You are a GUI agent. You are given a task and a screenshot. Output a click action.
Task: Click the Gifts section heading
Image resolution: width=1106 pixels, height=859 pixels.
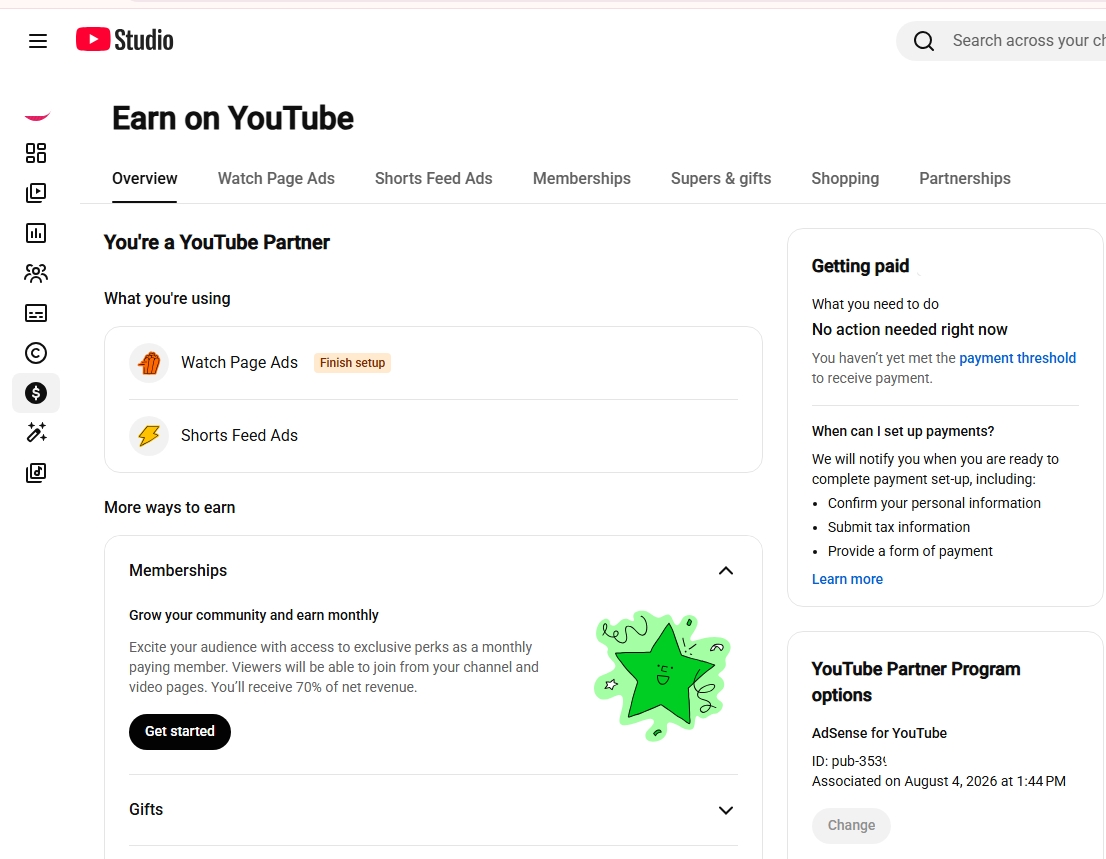click(146, 809)
